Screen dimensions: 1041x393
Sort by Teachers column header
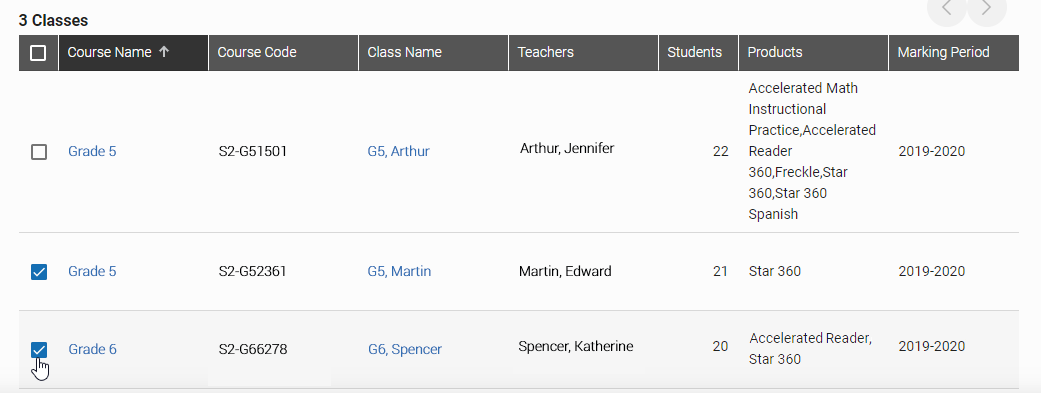(x=546, y=52)
